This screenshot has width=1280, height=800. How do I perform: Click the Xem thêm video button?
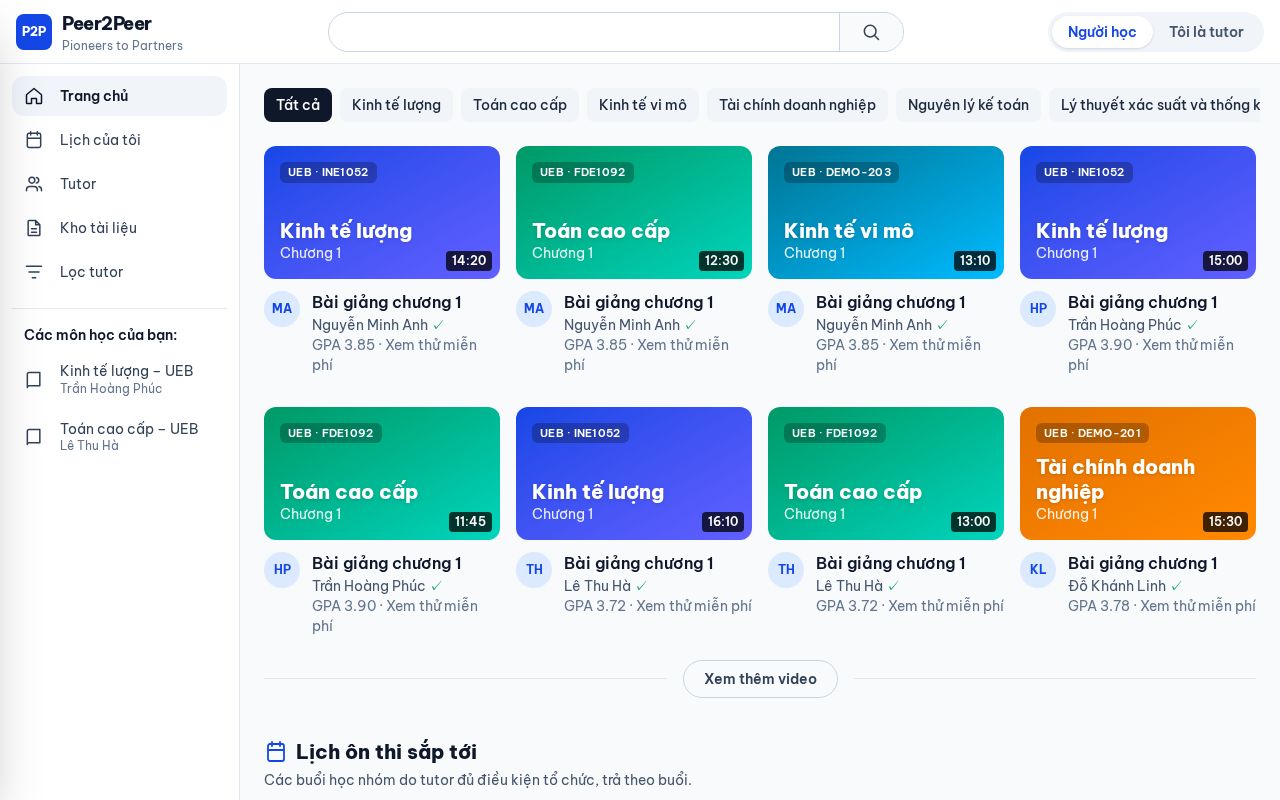(x=760, y=679)
